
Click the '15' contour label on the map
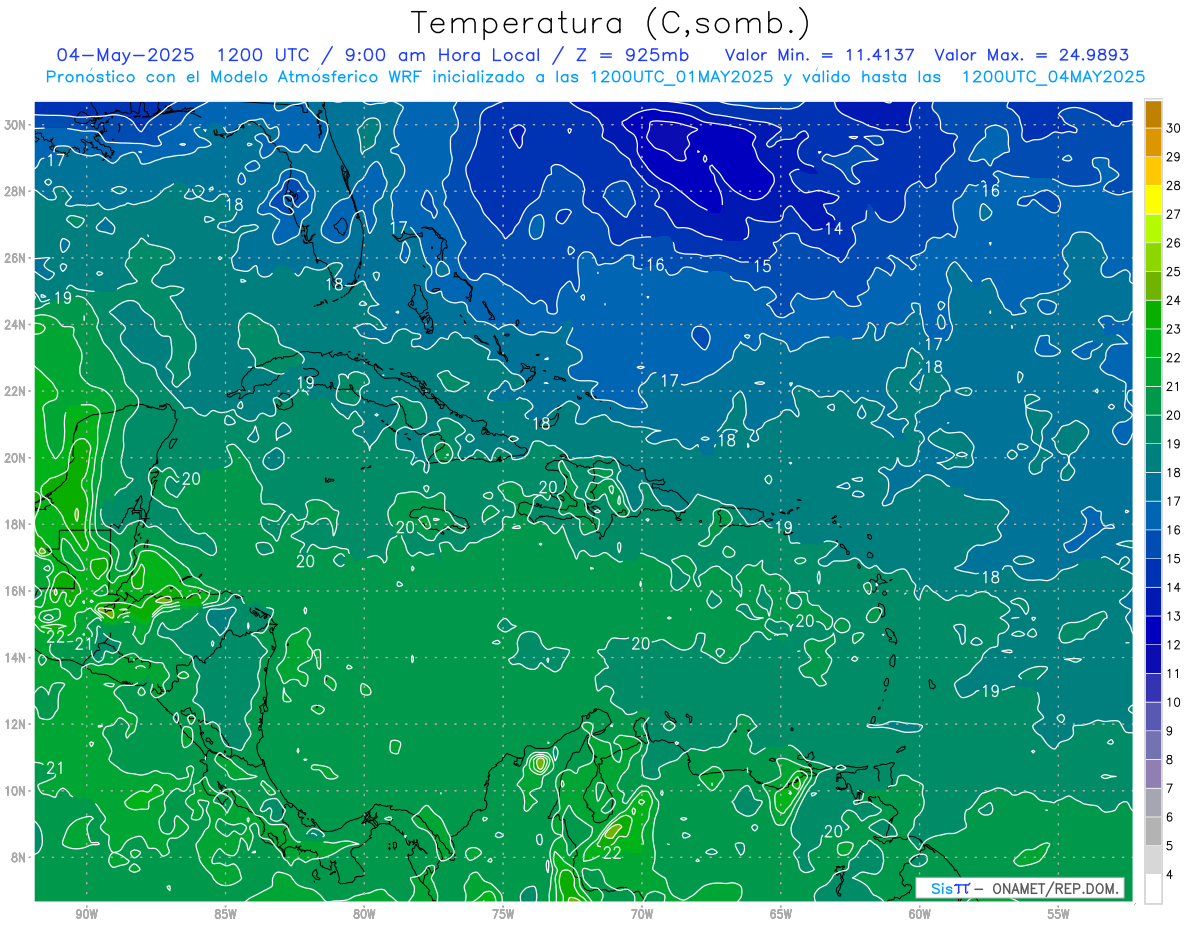pos(762,266)
